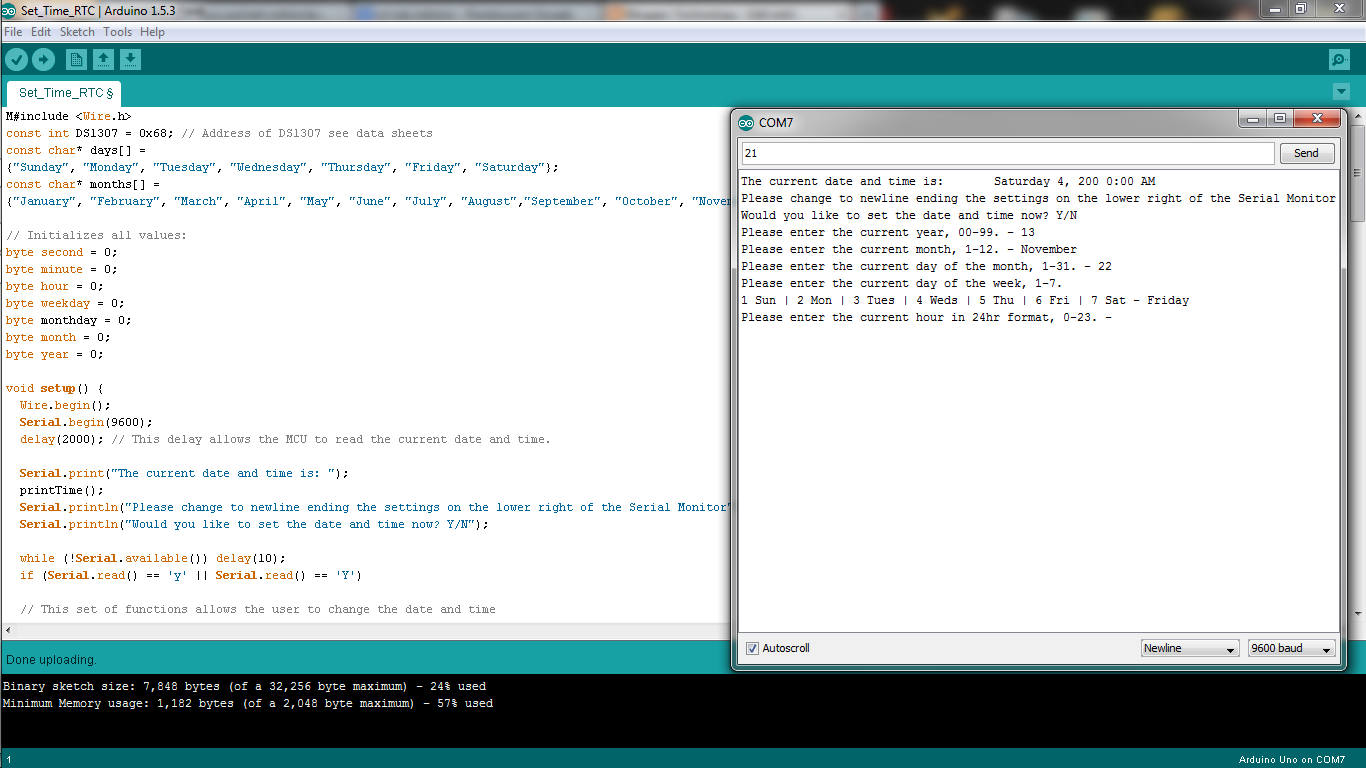Viewport: 1366px width, 768px height.
Task: Click the "byte hour = 0;" line
Action: [55, 287]
